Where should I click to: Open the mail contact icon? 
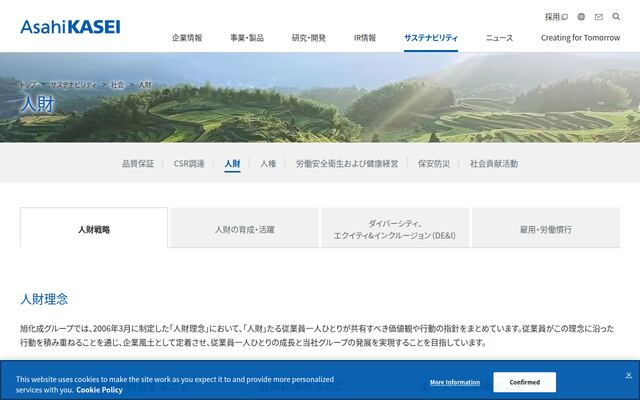point(598,17)
